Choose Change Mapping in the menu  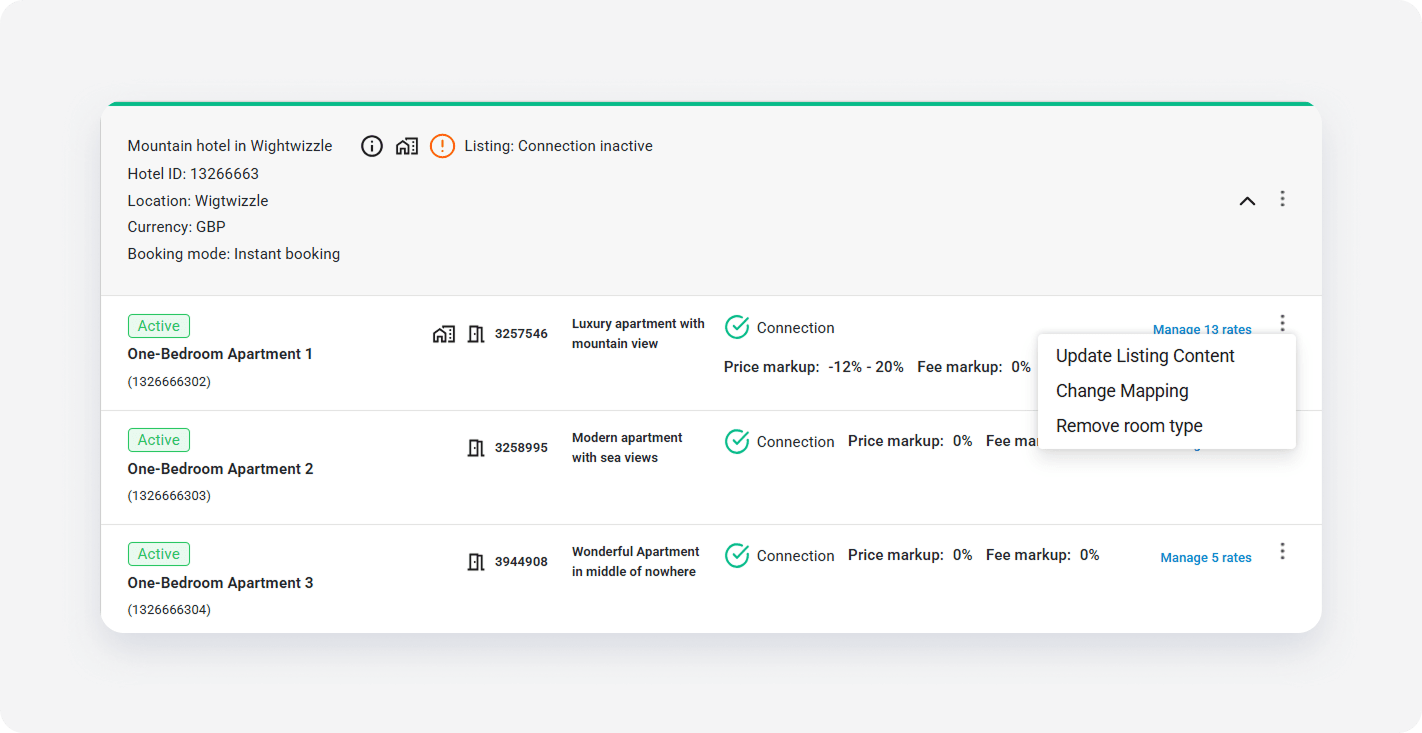click(1122, 391)
